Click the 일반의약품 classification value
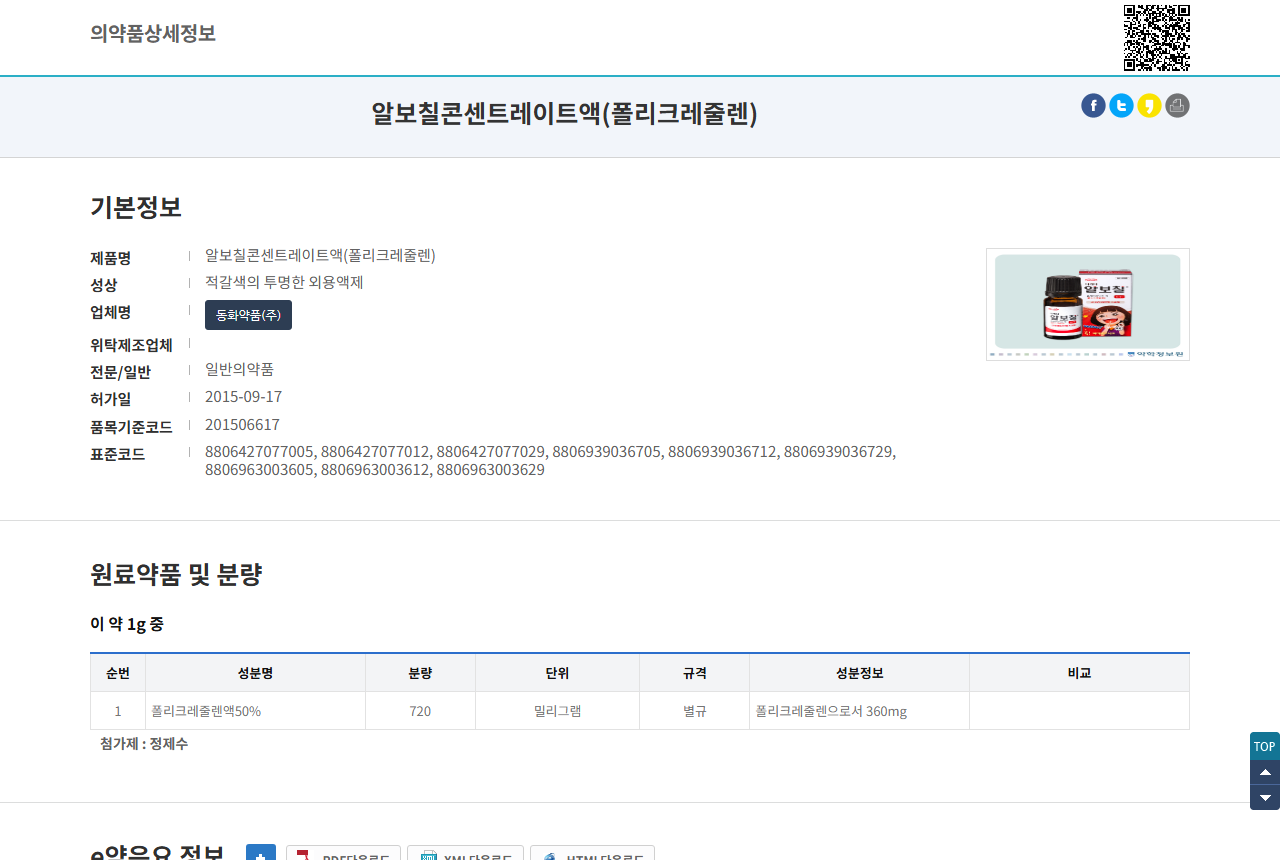This screenshot has width=1280, height=860. click(x=239, y=369)
